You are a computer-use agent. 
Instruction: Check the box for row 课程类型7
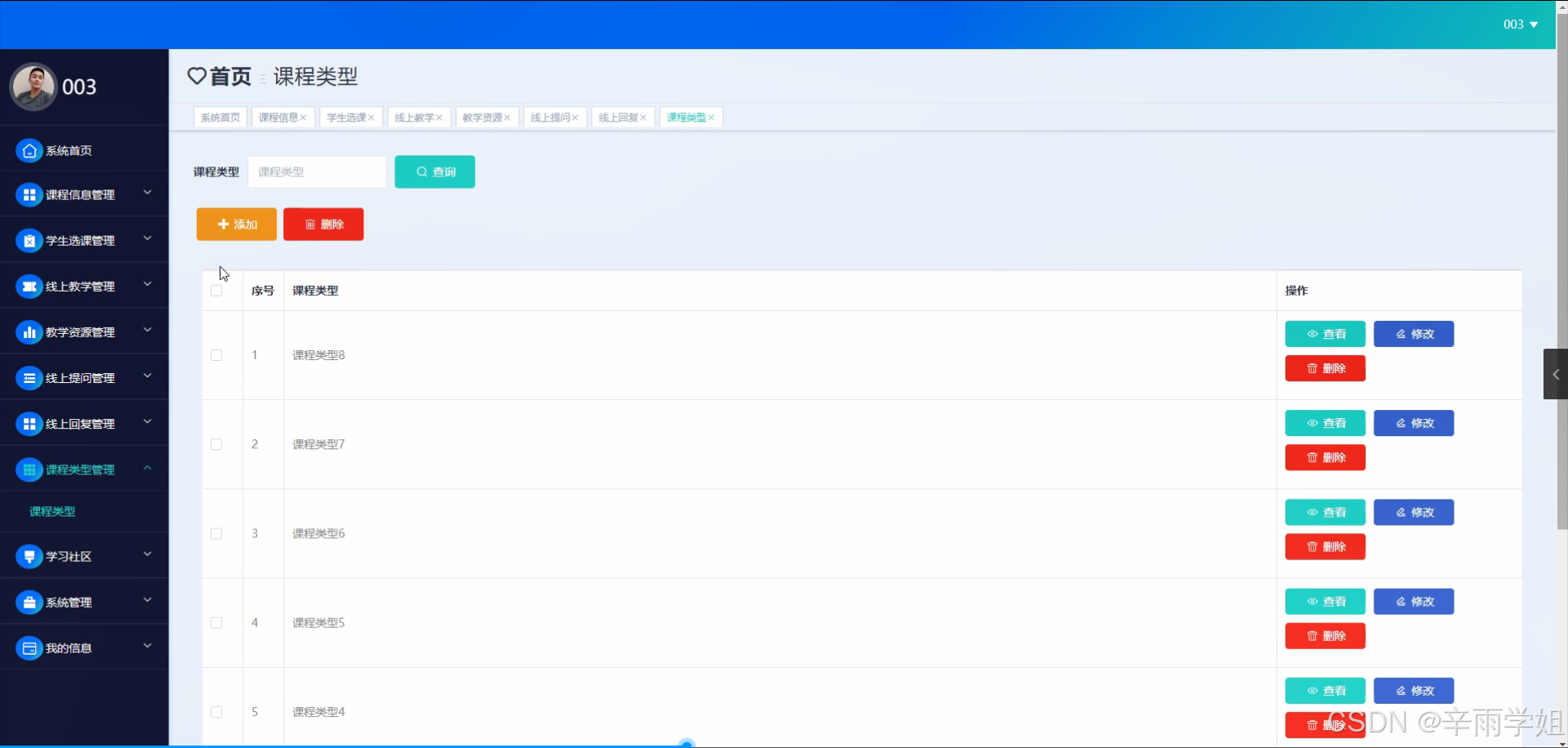(216, 444)
